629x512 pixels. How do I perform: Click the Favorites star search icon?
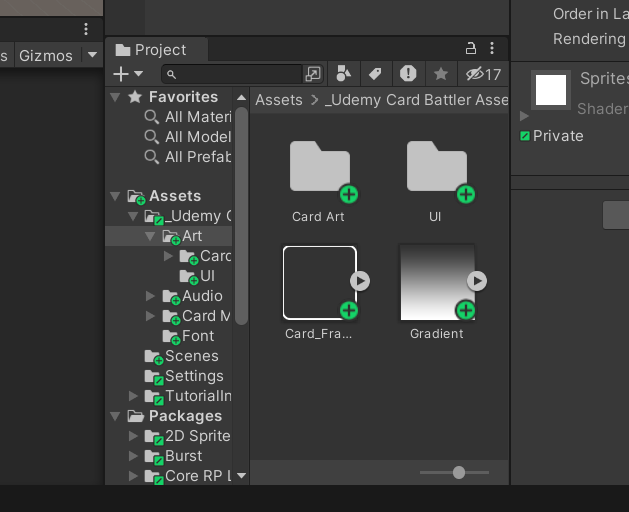(441, 74)
